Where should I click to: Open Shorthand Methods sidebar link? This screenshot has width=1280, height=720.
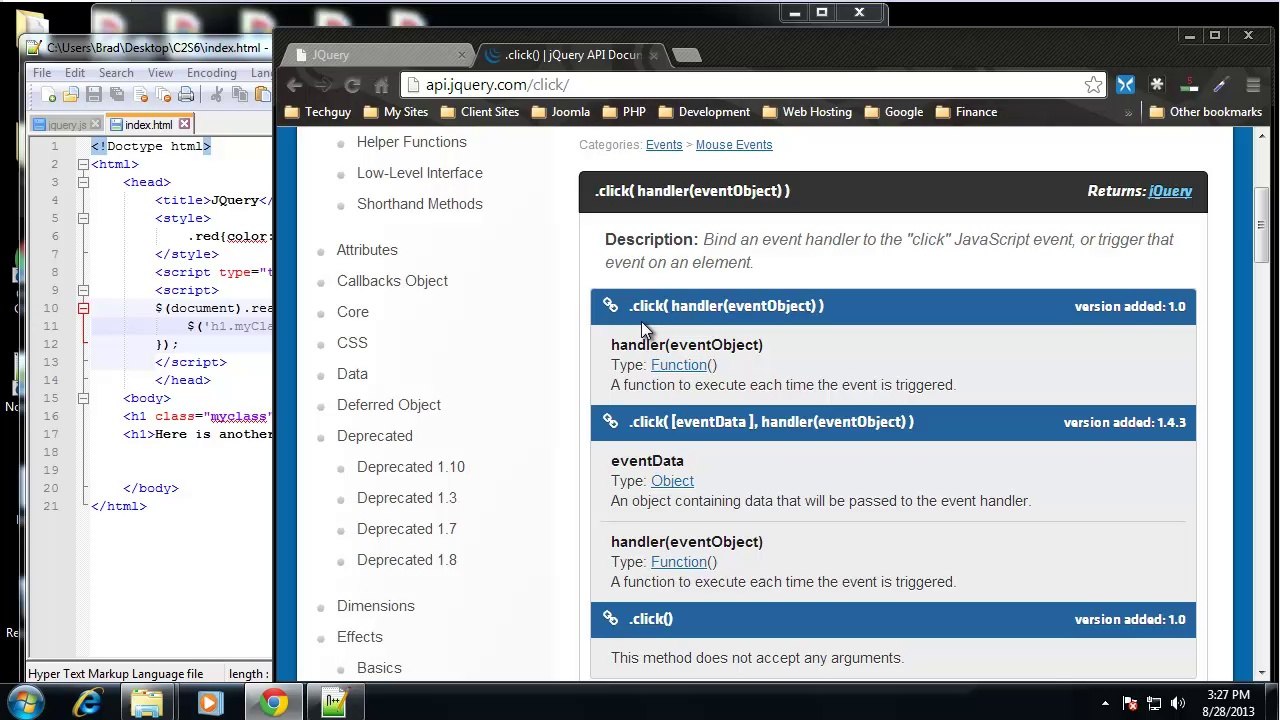(x=420, y=204)
